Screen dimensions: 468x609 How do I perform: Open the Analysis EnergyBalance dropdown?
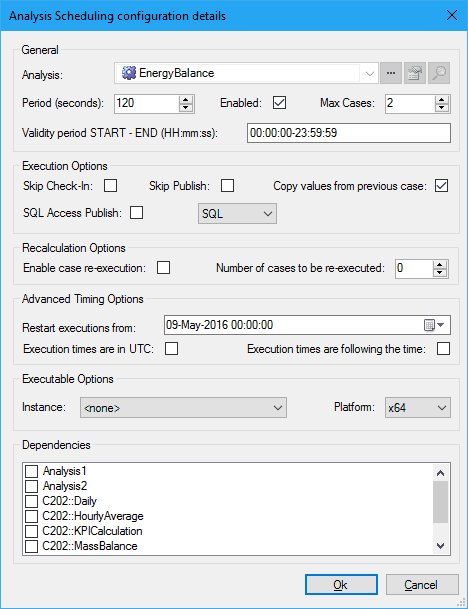370,73
